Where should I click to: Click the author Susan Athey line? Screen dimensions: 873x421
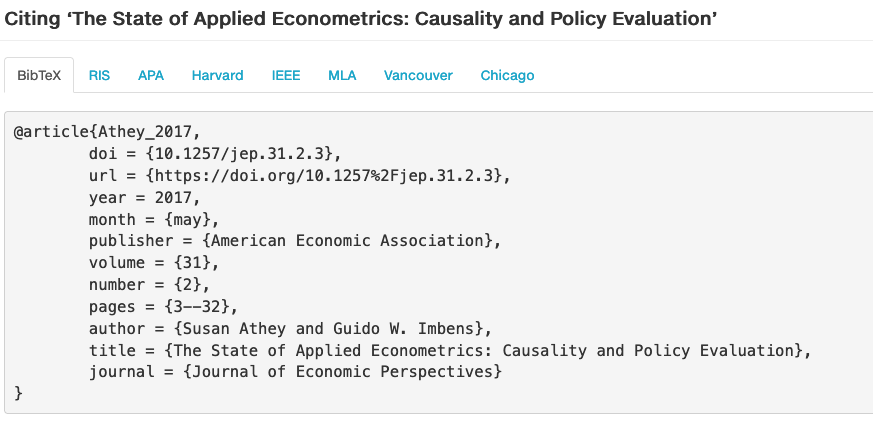click(290, 329)
